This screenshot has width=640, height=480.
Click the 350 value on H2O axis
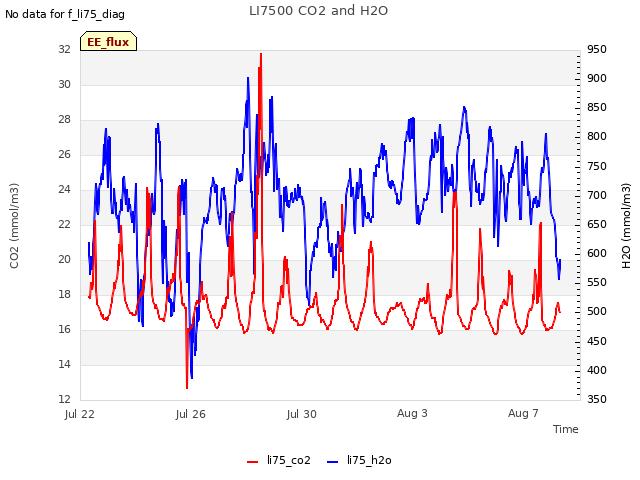click(597, 399)
